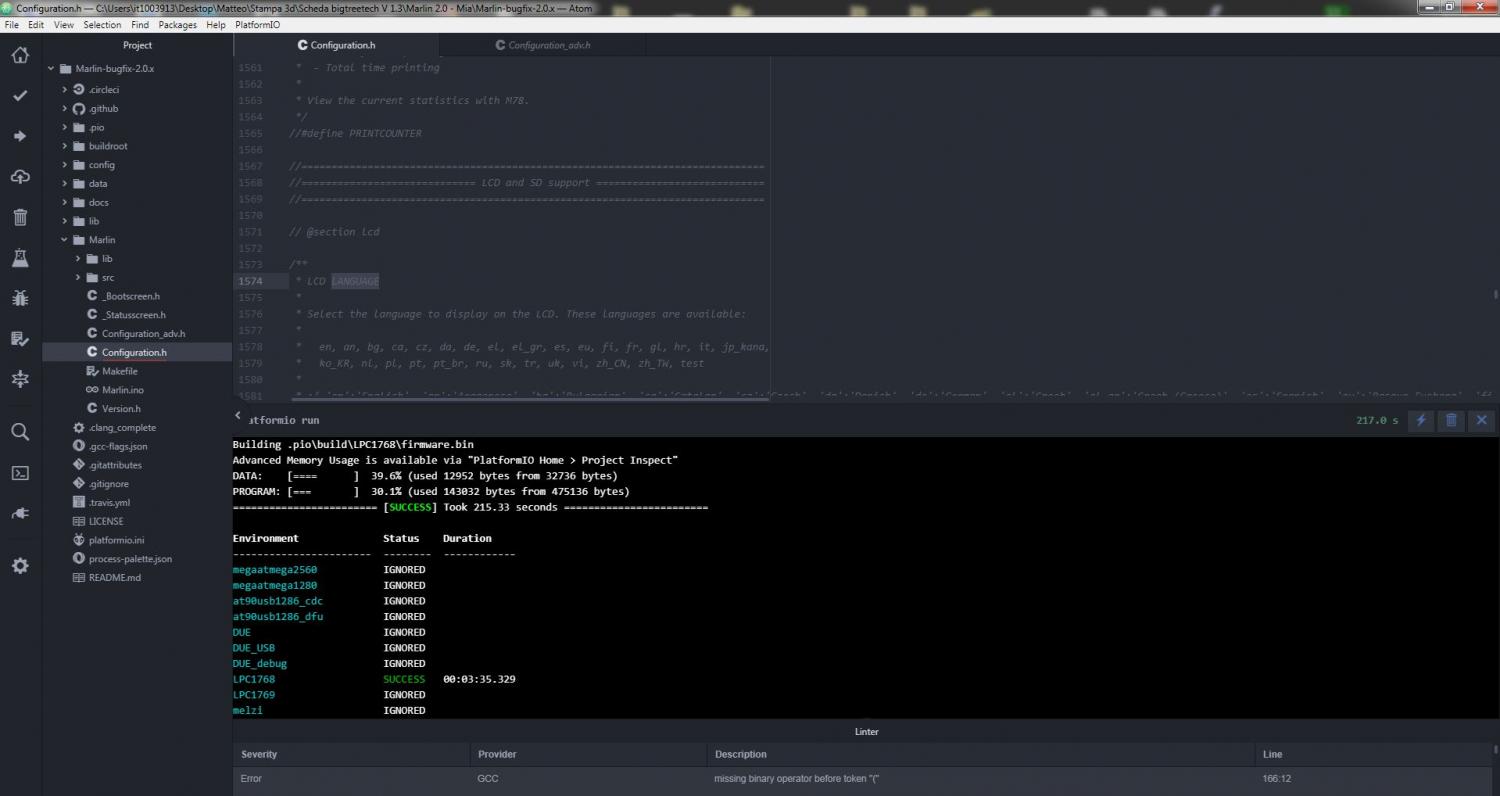Click the lightning bolt icon in build panel
The image size is (1500, 796).
coord(1421,420)
